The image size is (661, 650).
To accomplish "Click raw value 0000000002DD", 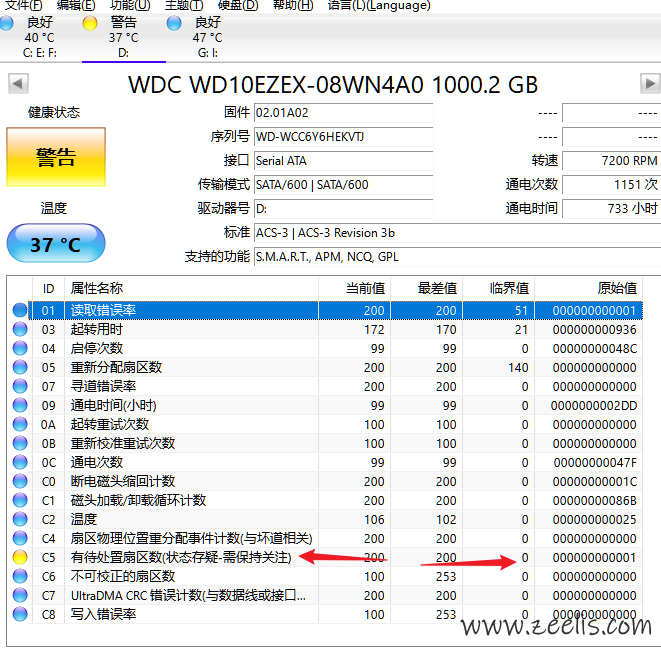I will 594,406.
